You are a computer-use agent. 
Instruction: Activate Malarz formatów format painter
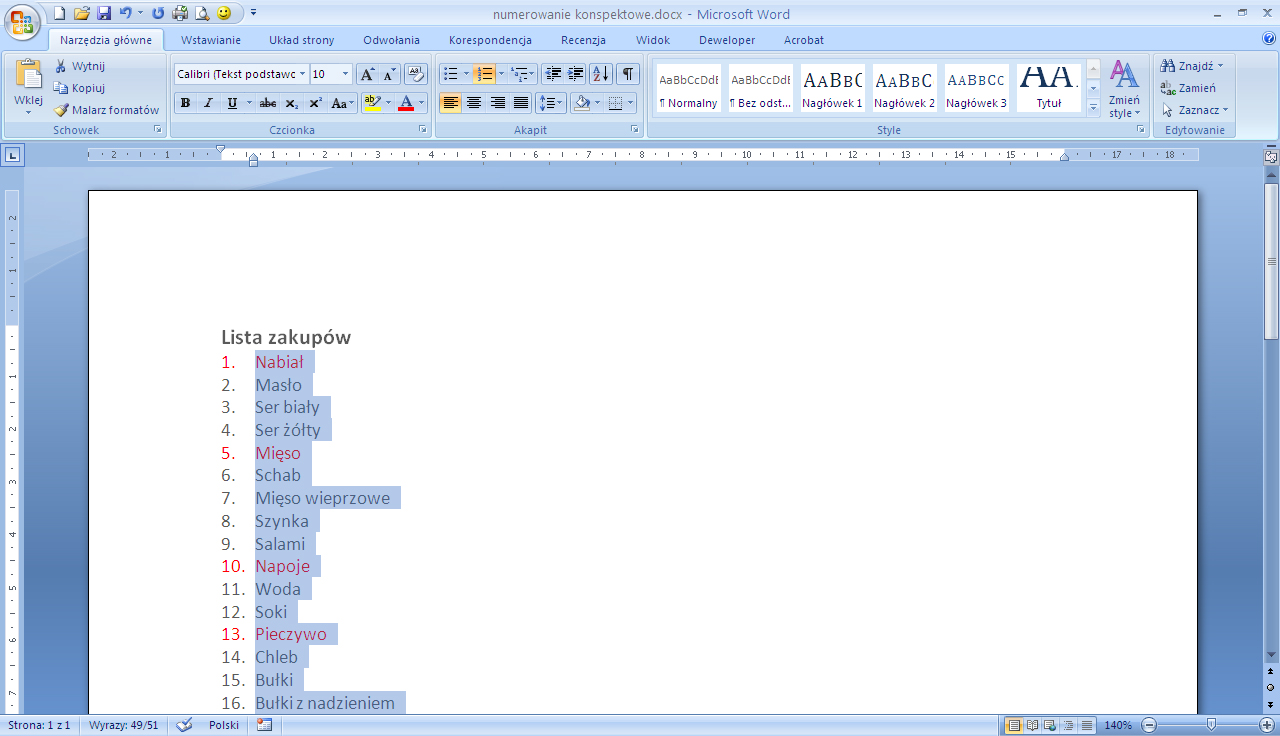(107, 110)
